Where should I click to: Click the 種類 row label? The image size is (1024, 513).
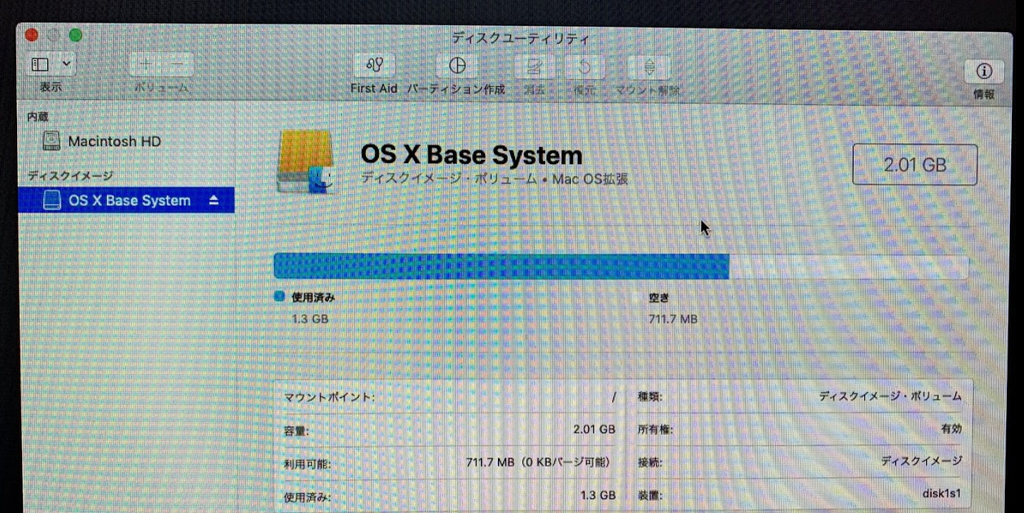(650, 397)
